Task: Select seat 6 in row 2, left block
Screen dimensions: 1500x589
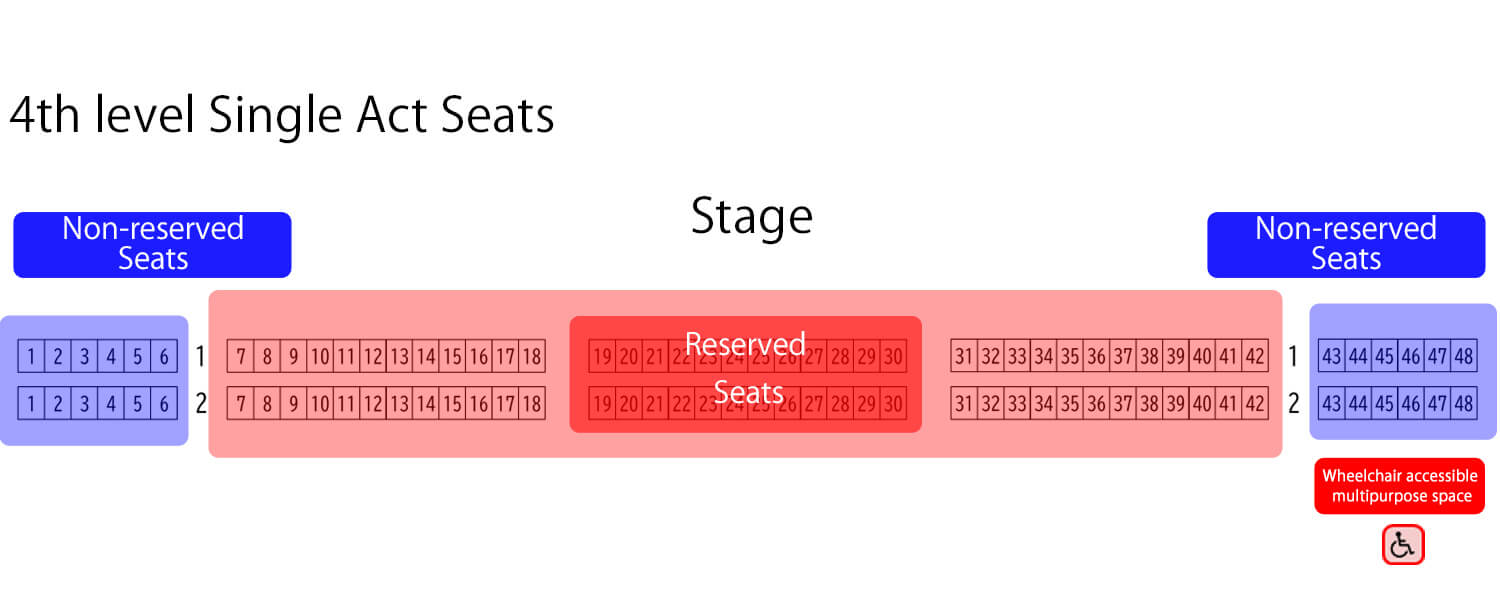Action: pos(165,404)
